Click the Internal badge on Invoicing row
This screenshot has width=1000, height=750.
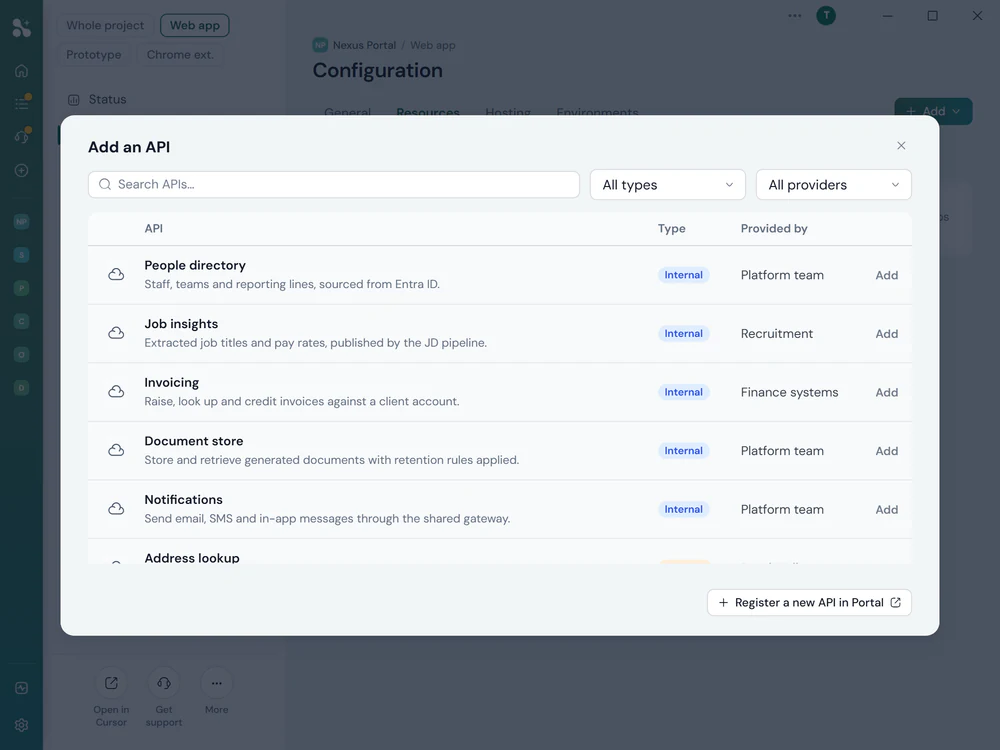[684, 392]
